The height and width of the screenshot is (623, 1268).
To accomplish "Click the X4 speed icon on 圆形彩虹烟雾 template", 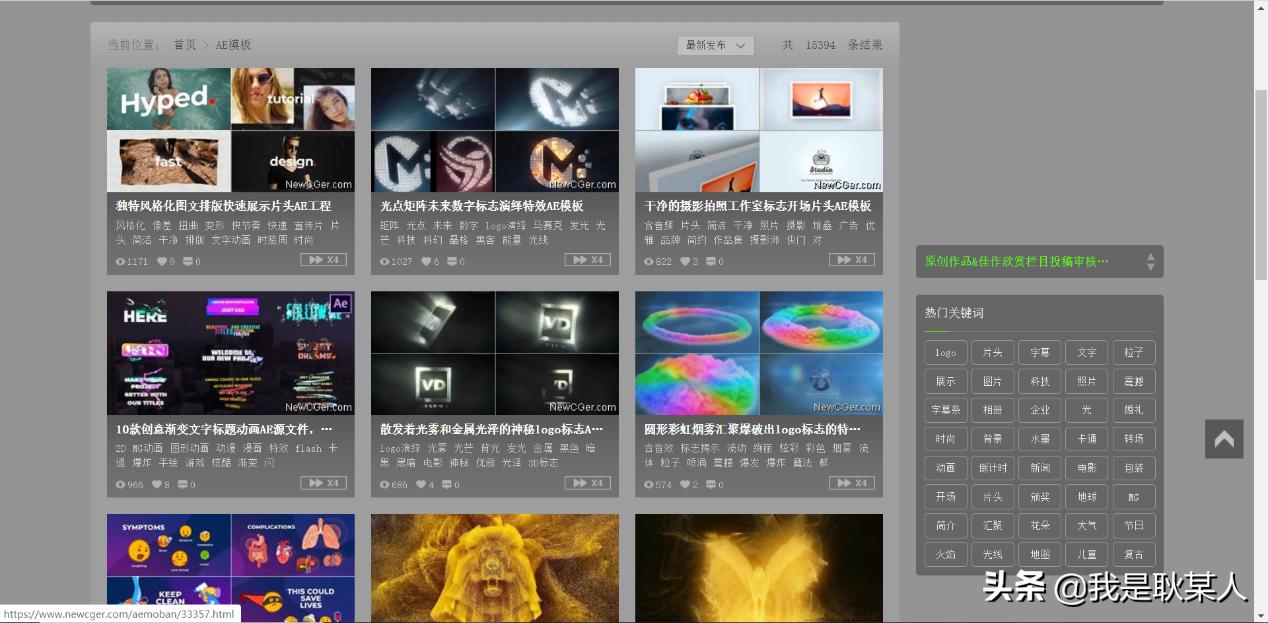I will click(849, 484).
